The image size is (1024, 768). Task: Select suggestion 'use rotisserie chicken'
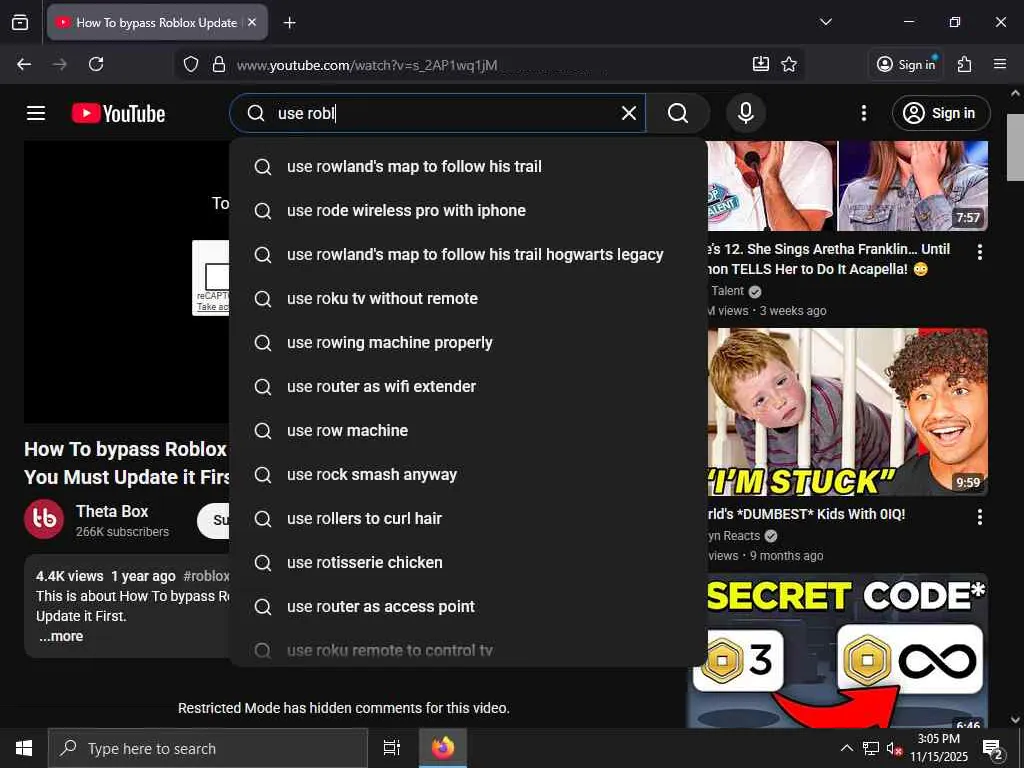point(468,562)
